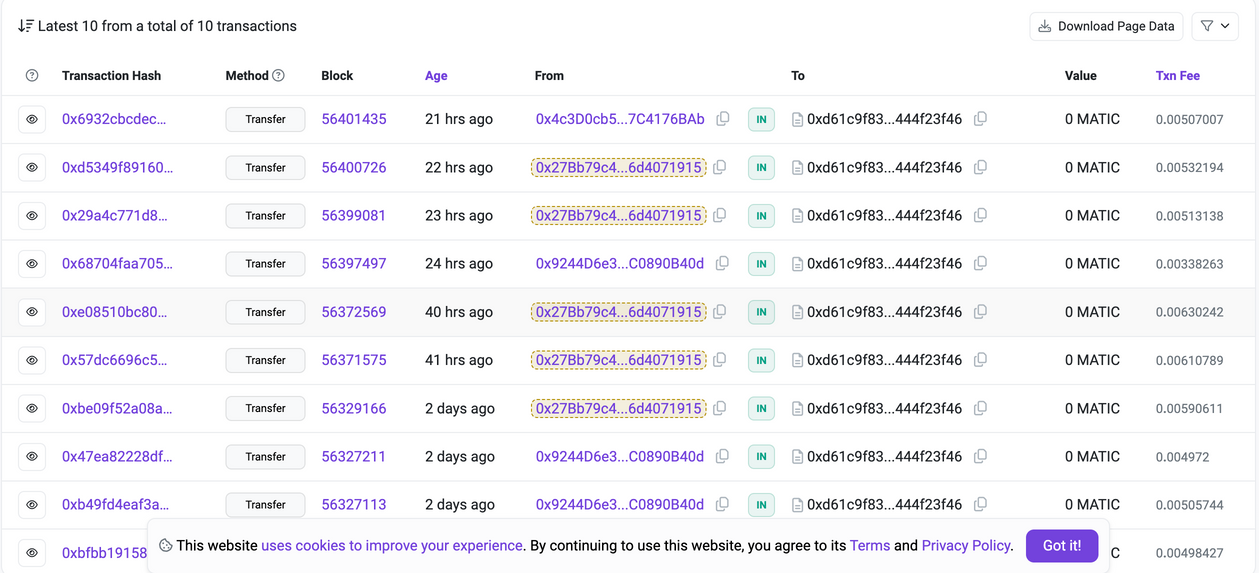The height and width of the screenshot is (573, 1259).
Task: Click the help icon beside the Method header
Action: (279, 76)
